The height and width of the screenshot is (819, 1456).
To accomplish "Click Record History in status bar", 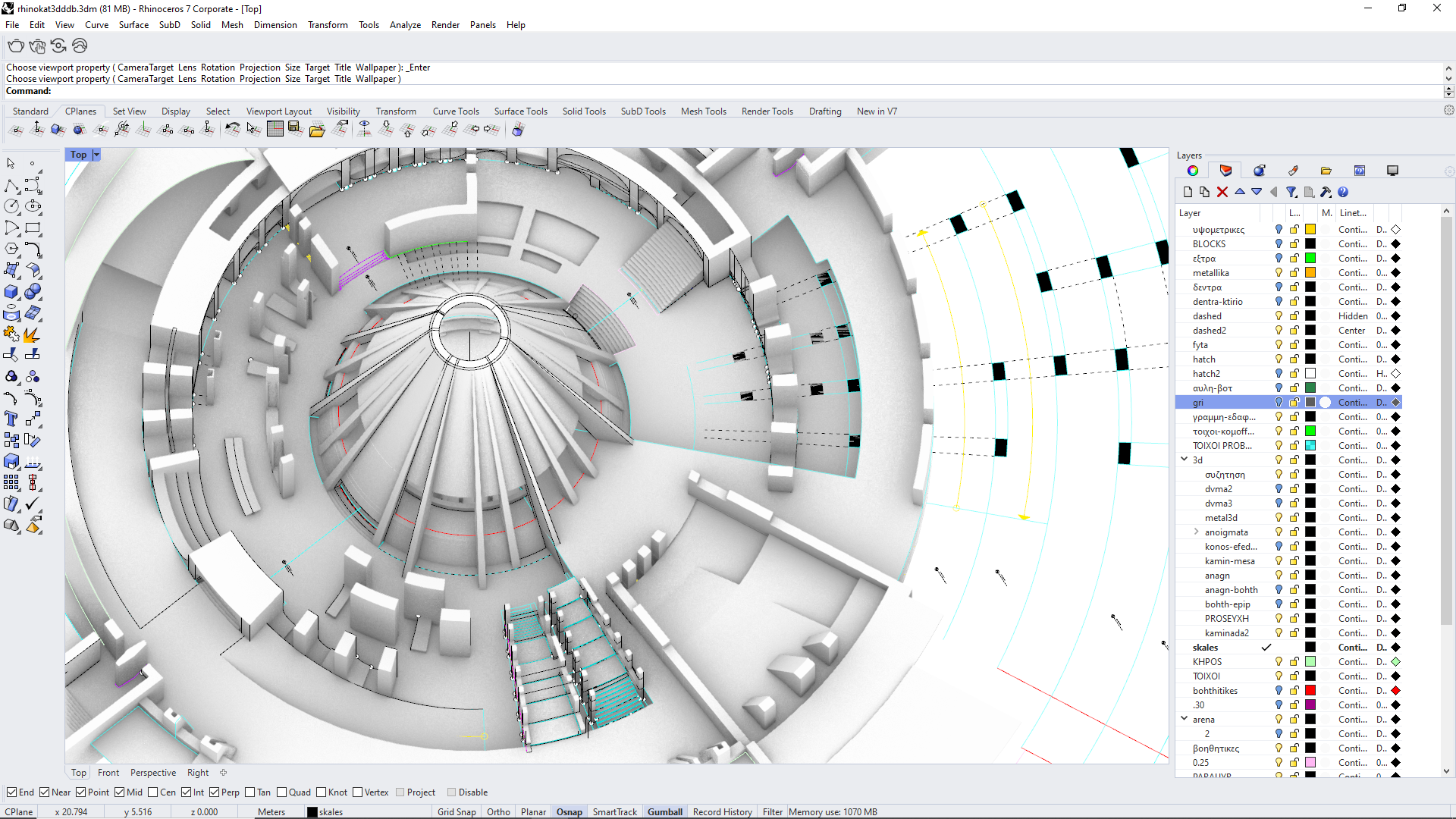I will click(722, 812).
